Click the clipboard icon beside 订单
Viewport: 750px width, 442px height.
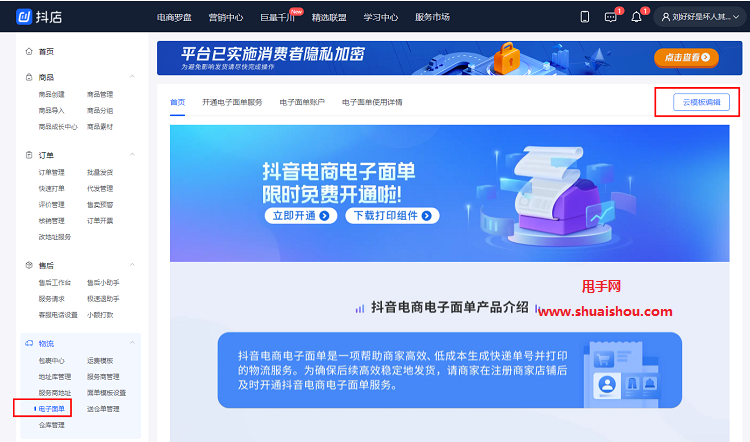tap(29, 155)
